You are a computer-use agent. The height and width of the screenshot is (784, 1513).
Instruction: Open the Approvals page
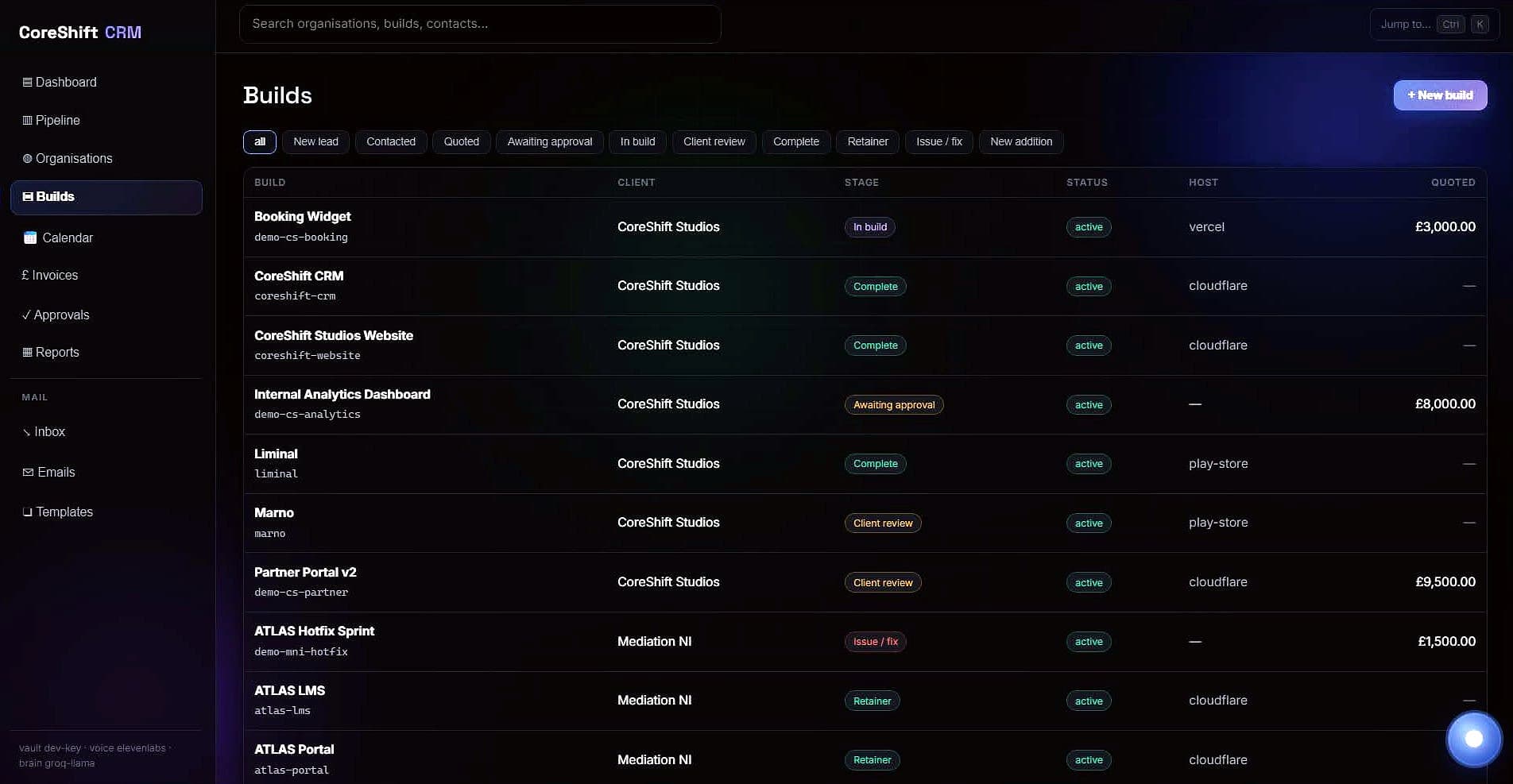click(x=106, y=315)
